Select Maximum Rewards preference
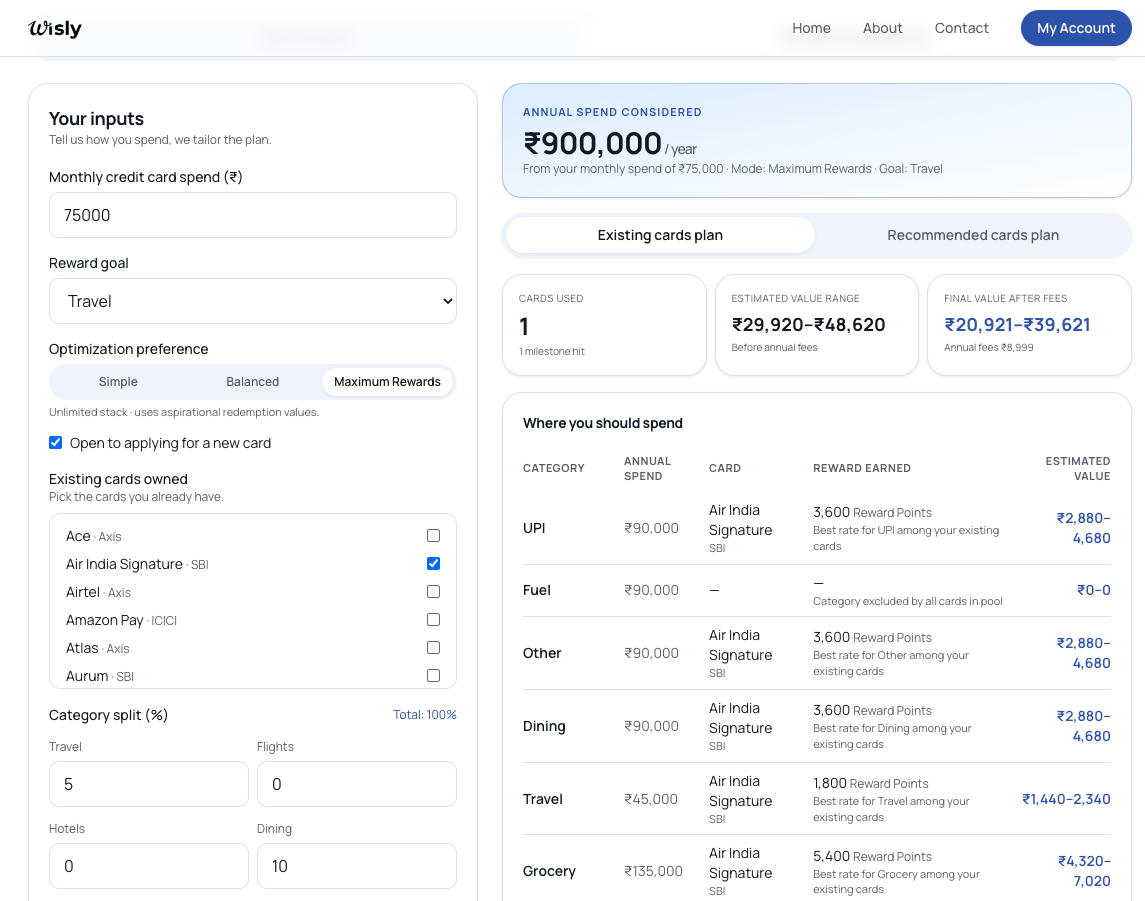This screenshot has height=901, width=1145. [387, 382]
